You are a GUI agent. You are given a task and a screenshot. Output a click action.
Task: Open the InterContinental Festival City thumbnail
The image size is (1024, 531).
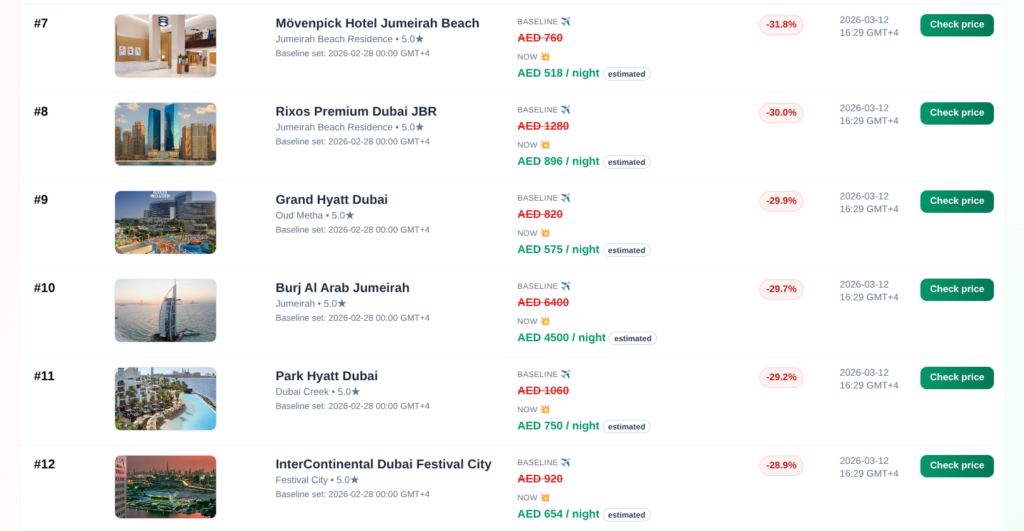tap(165, 486)
